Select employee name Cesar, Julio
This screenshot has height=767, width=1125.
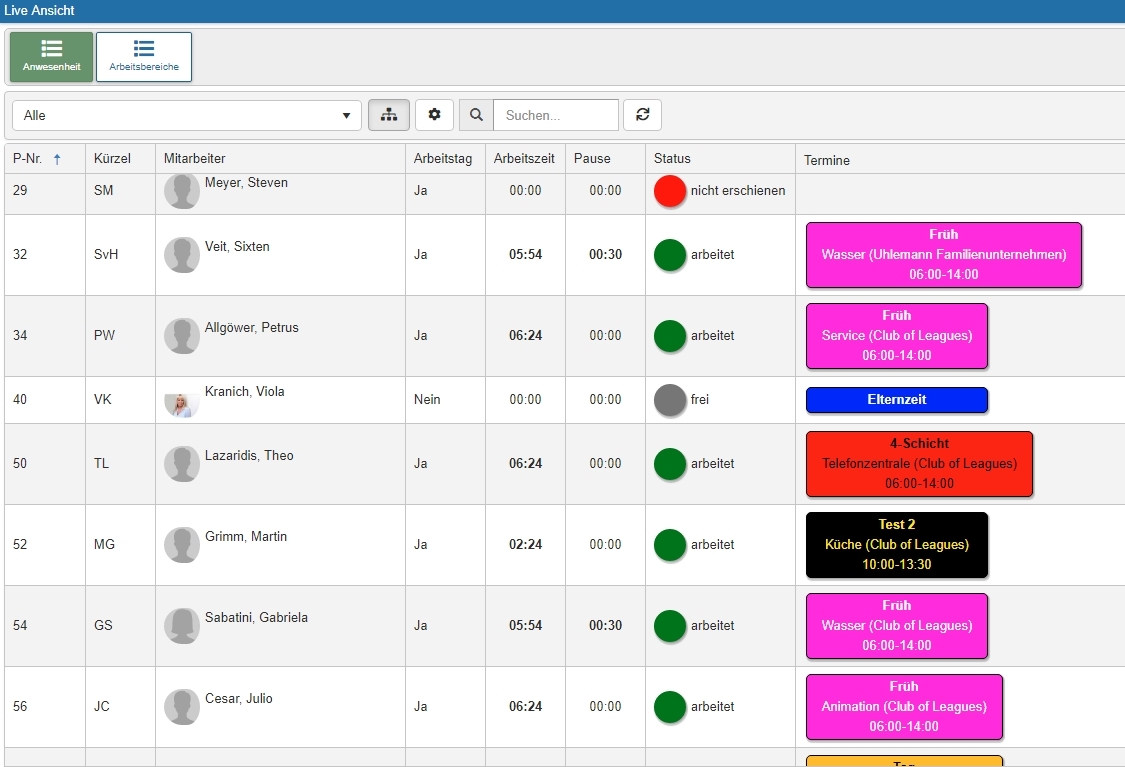[238, 699]
